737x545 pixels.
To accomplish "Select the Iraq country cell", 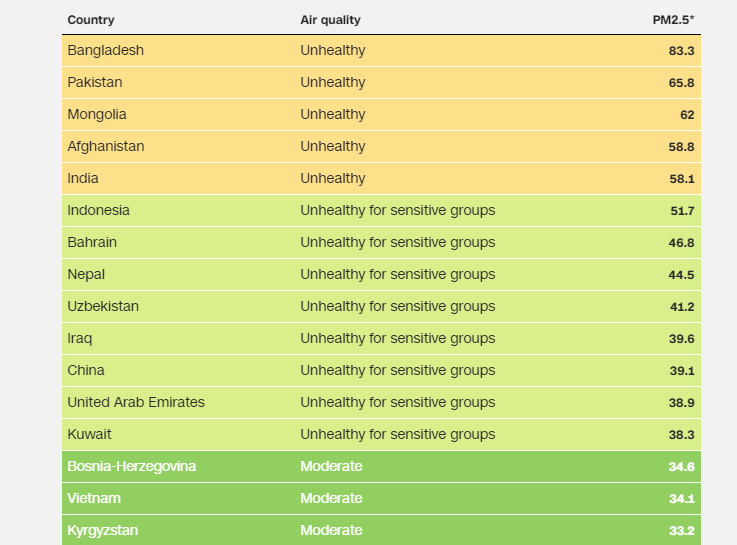I will tap(79, 338).
